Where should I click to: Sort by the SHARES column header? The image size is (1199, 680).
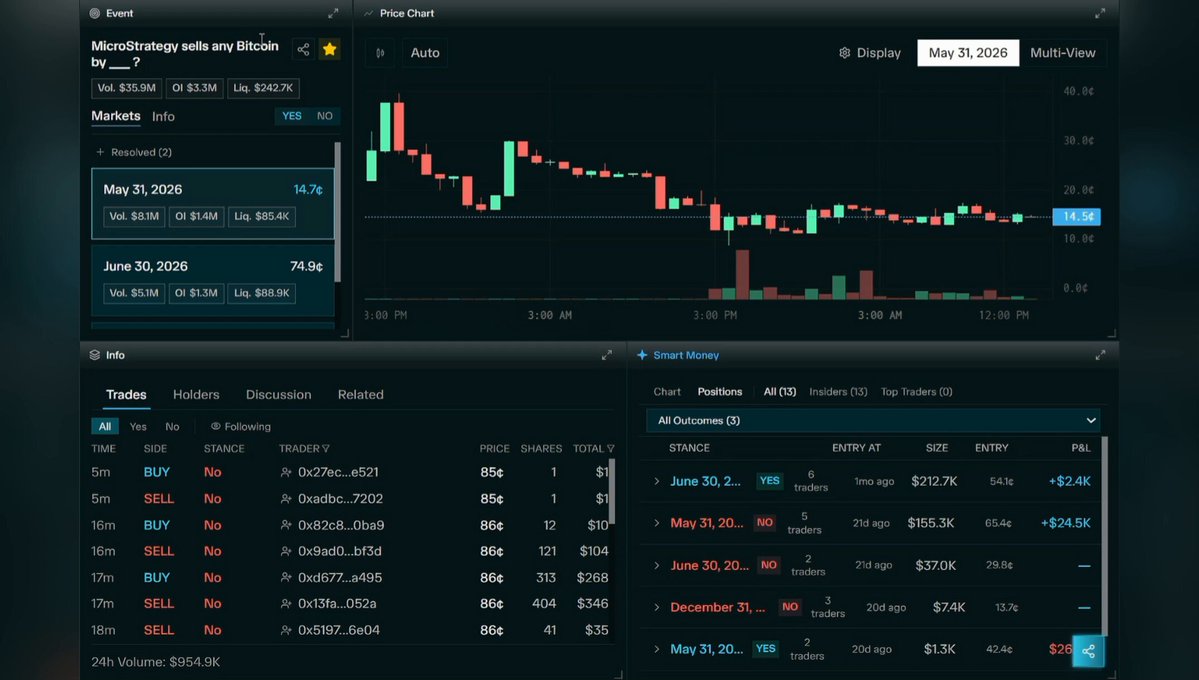(x=541, y=449)
